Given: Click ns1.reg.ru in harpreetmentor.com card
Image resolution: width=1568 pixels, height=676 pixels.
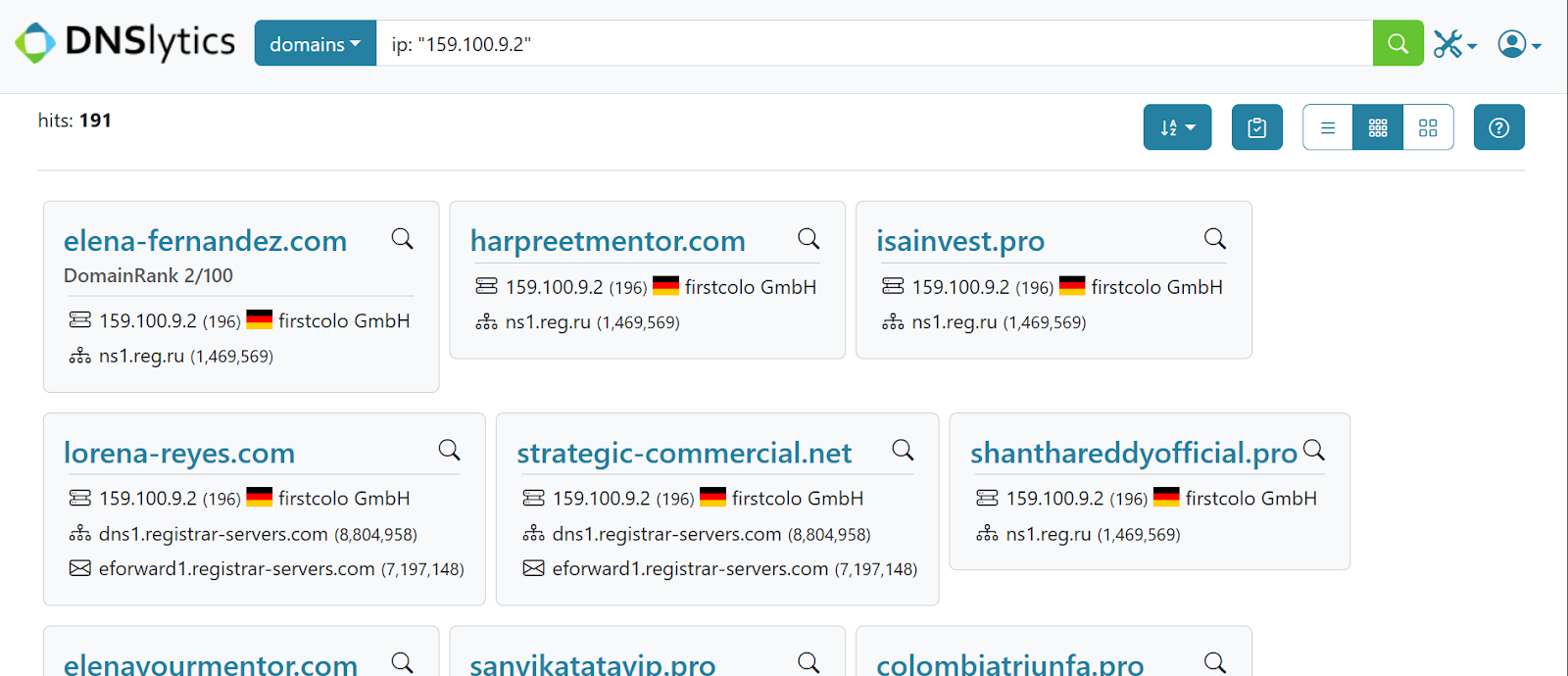Looking at the screenshot, I should pyautogui.click(x=548, y=322).
